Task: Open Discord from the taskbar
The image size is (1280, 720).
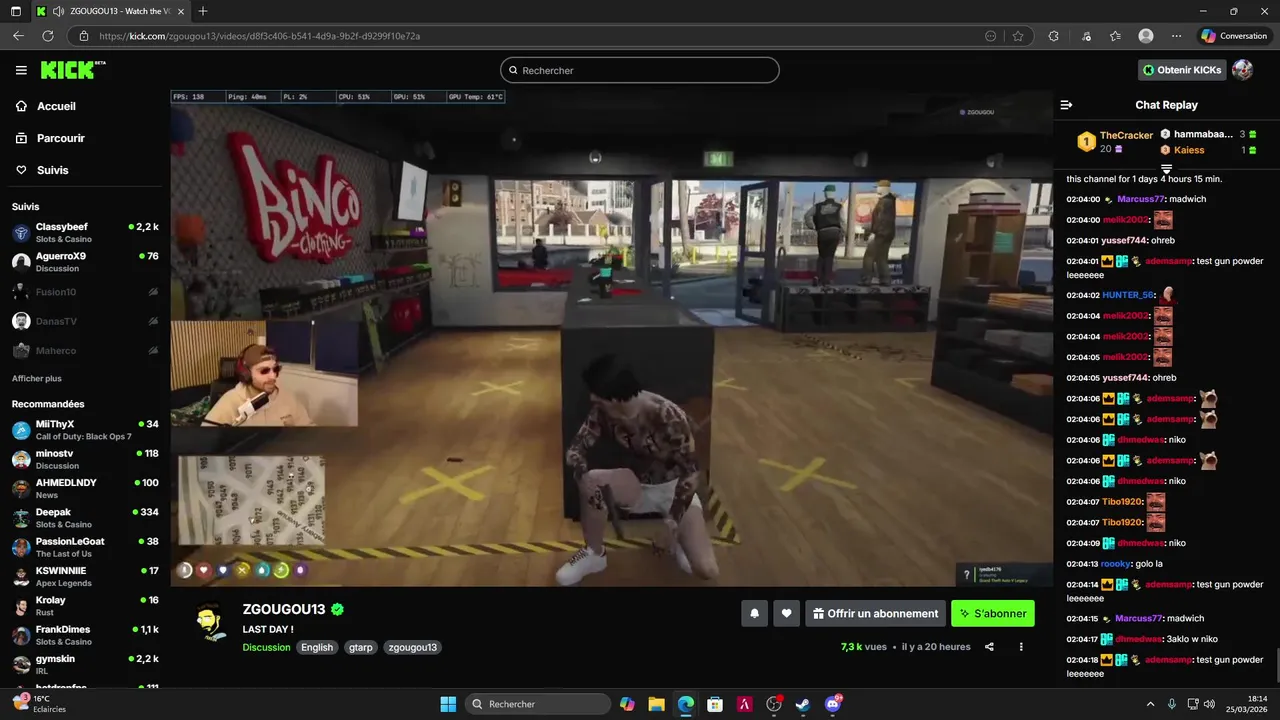Action: (x=833, y=704)
